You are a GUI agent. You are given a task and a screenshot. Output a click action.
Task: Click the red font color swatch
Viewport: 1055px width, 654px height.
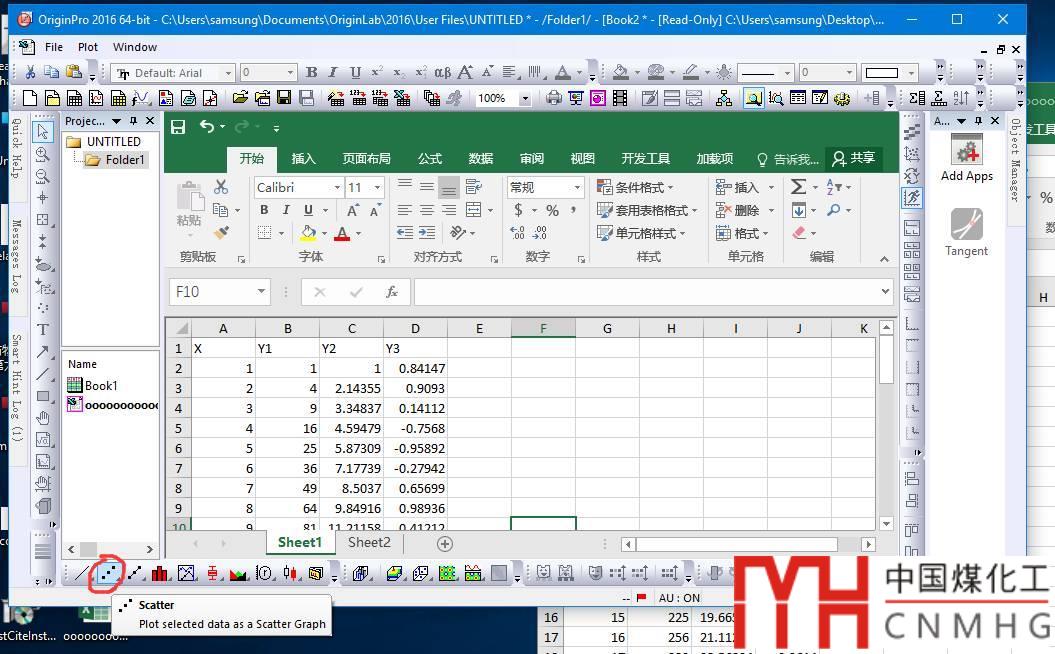(342, 234)
